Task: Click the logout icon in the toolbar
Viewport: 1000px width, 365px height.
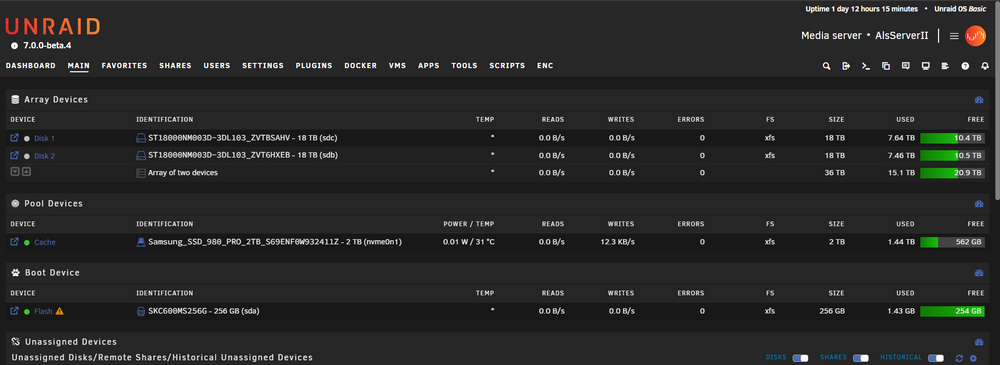Action: point(846,66)
